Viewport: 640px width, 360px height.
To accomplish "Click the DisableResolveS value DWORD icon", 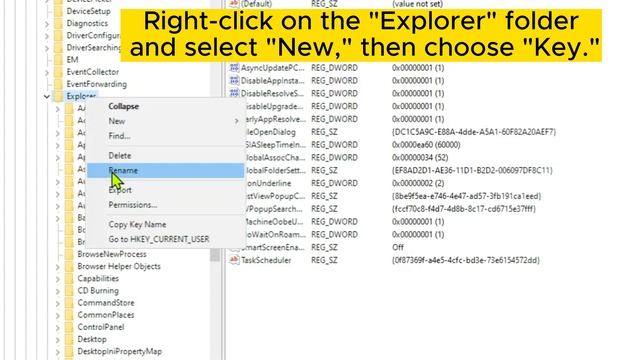I will point(234,93).
